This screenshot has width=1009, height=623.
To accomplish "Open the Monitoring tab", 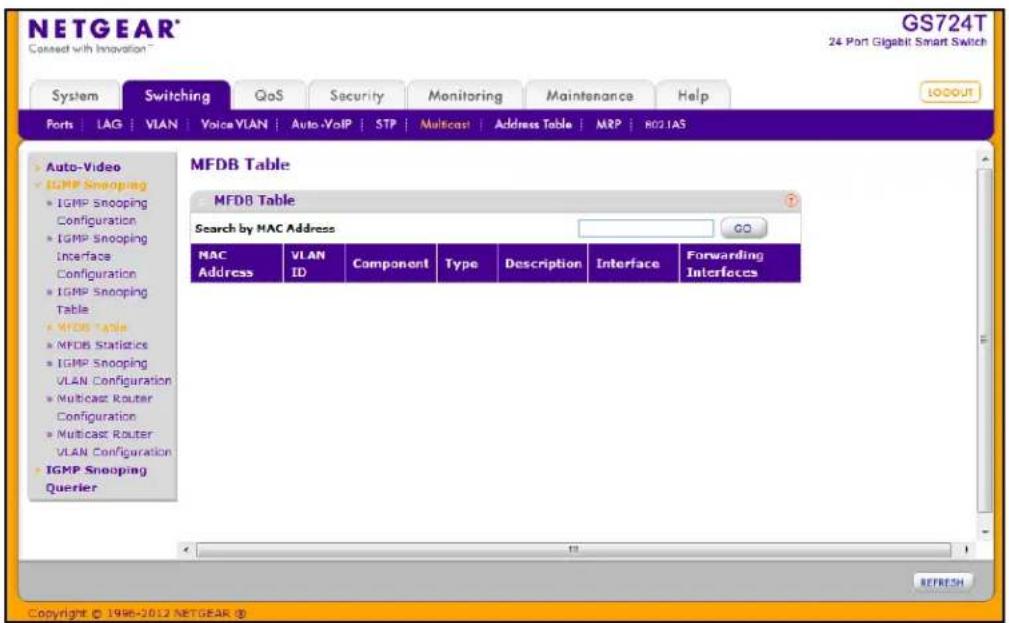I will [x=465, y=96].
